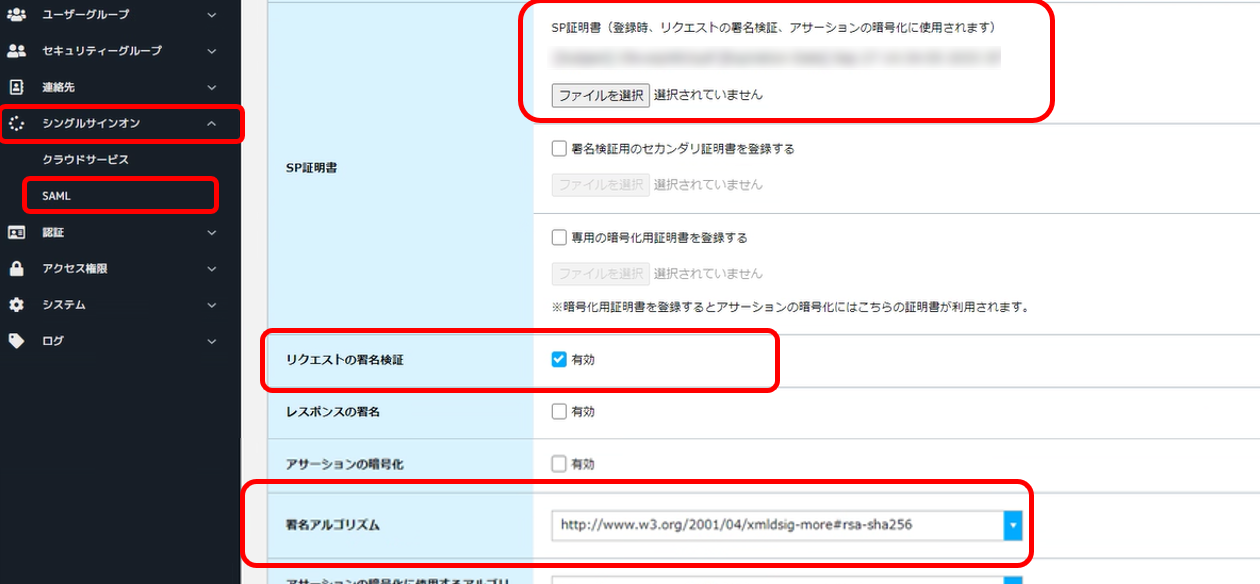This screenshot has width=1260, height=584.
Task: Expand the ログ chevron
Action: [211, 342]
